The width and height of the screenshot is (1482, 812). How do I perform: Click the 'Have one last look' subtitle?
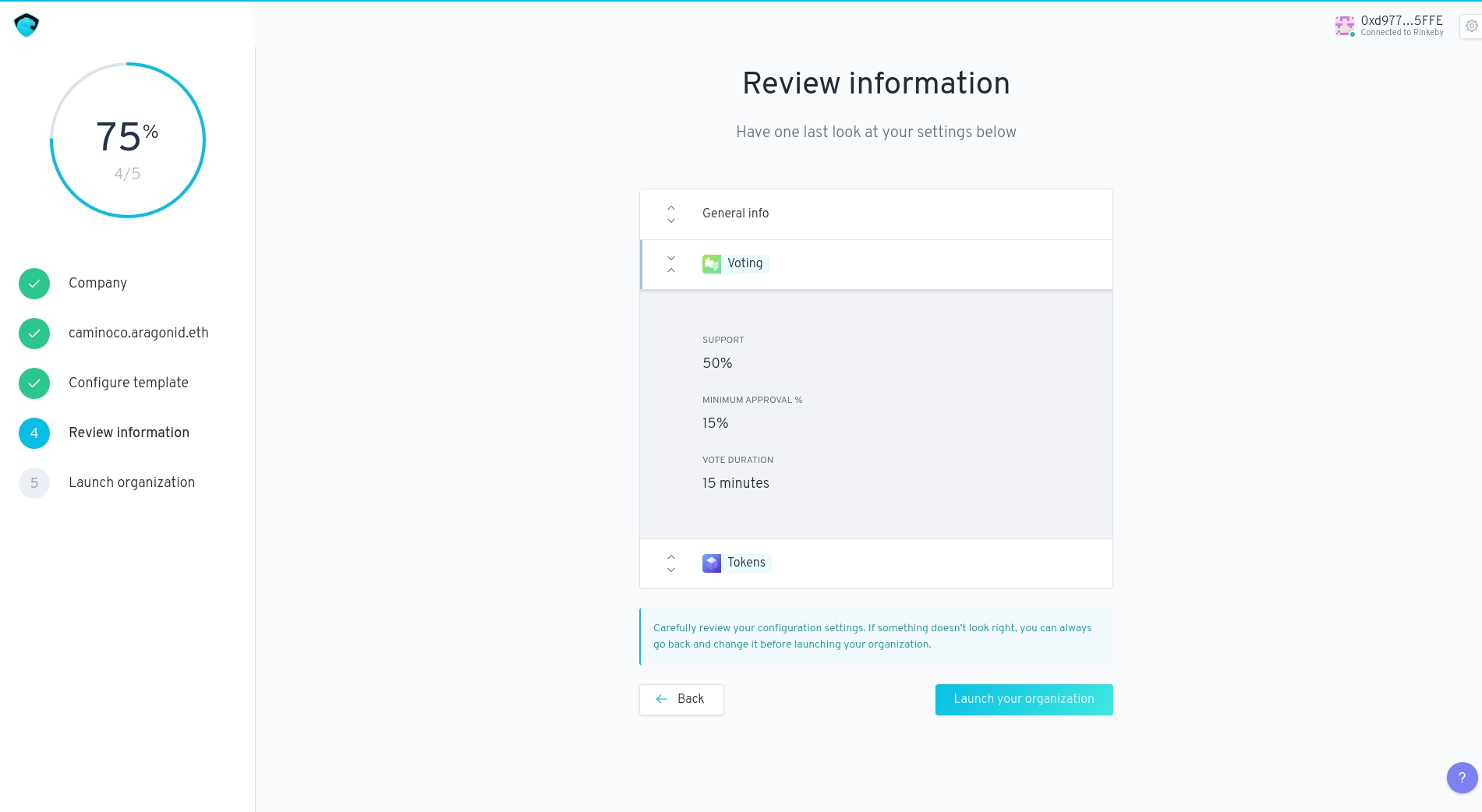coord(876,132)
